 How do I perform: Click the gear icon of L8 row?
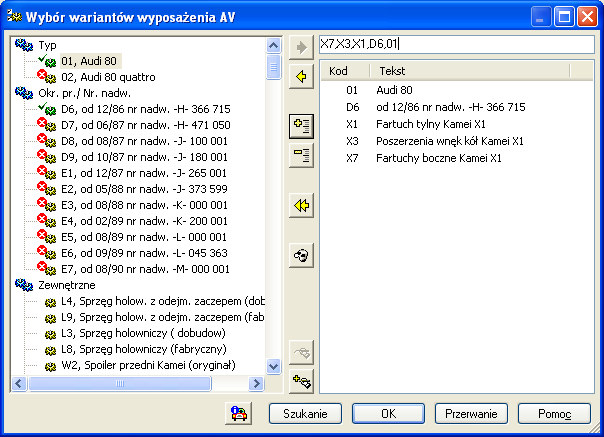(x=50, y=350)
